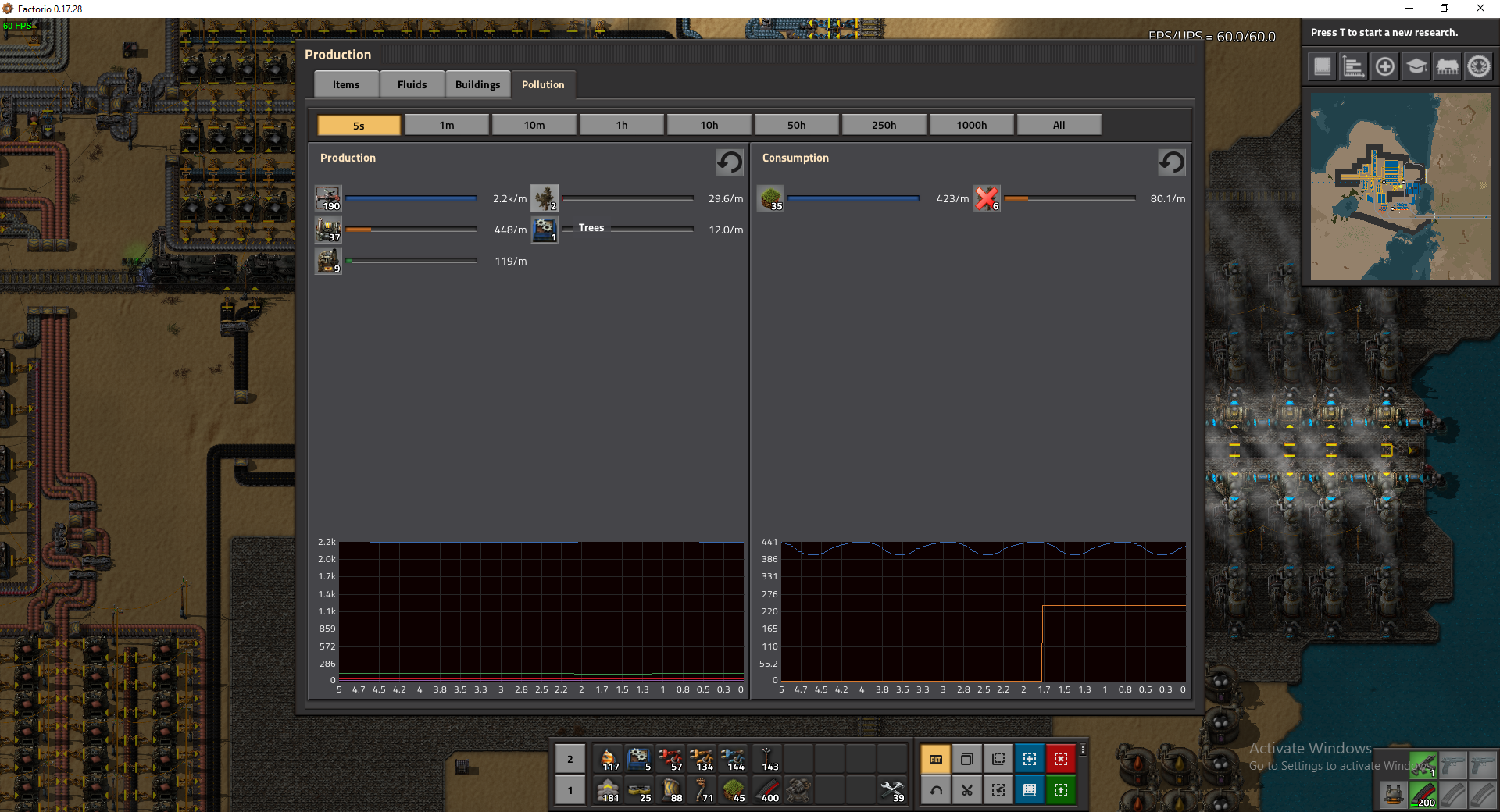Pick the electric pole stack of 143

tap(767, 759)
